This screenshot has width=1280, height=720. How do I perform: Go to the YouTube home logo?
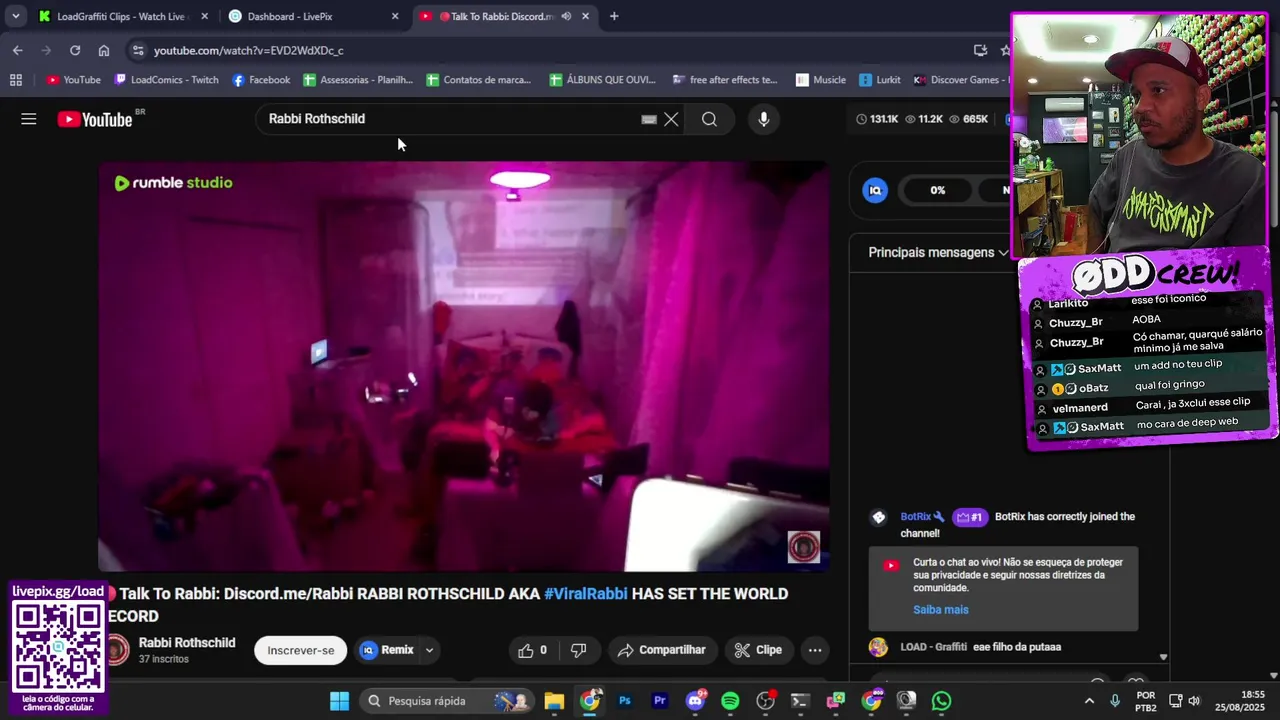tap(95, 119)
